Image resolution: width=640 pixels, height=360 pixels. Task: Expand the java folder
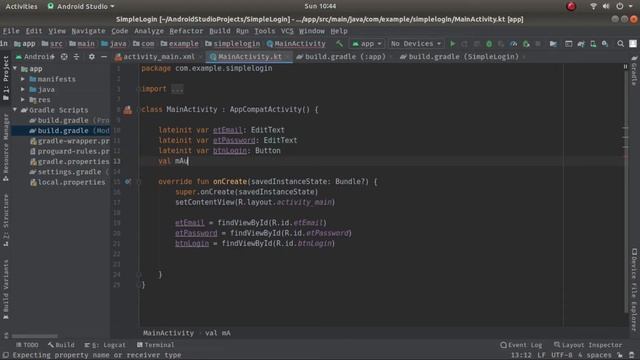23,89
